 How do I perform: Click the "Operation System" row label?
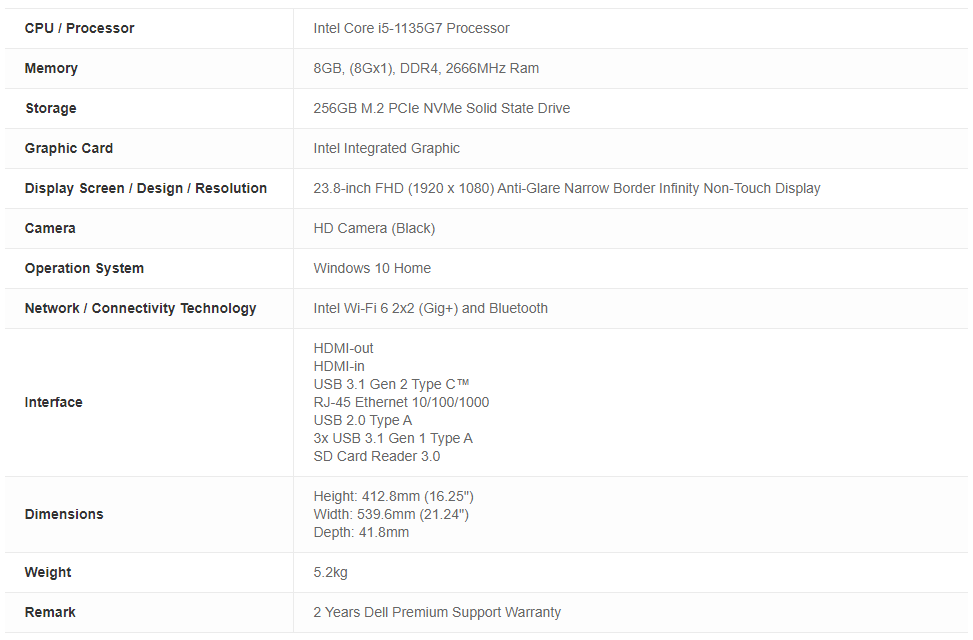click(84, 268)
